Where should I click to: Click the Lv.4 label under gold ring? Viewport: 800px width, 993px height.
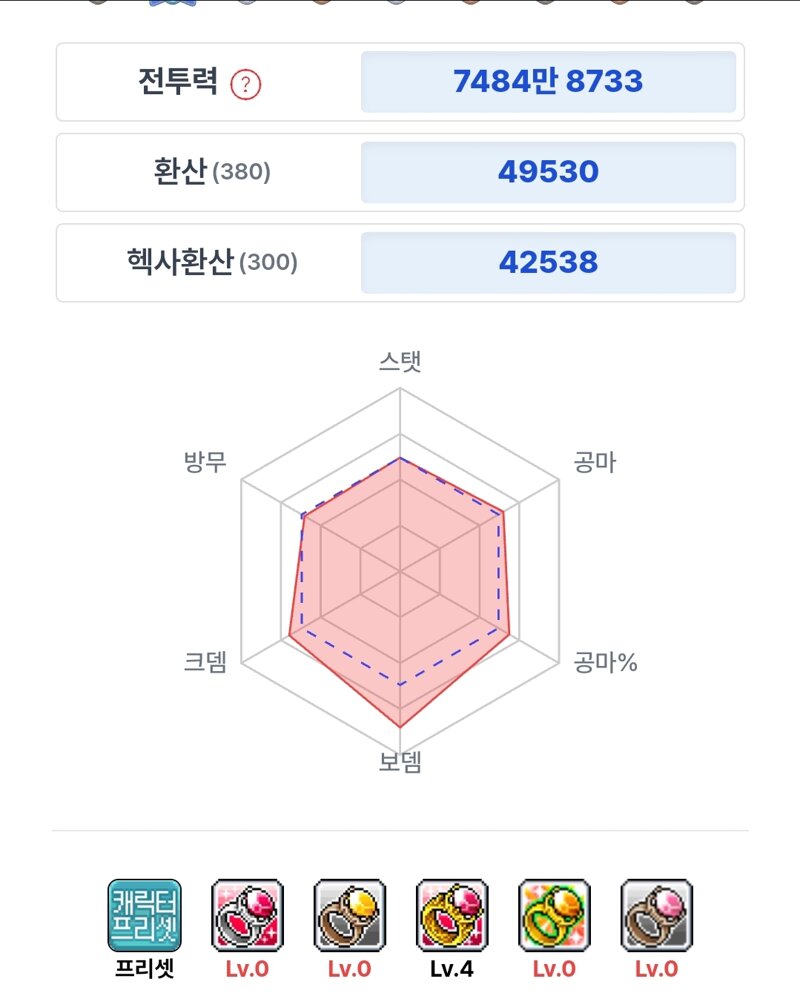[452, 970]
